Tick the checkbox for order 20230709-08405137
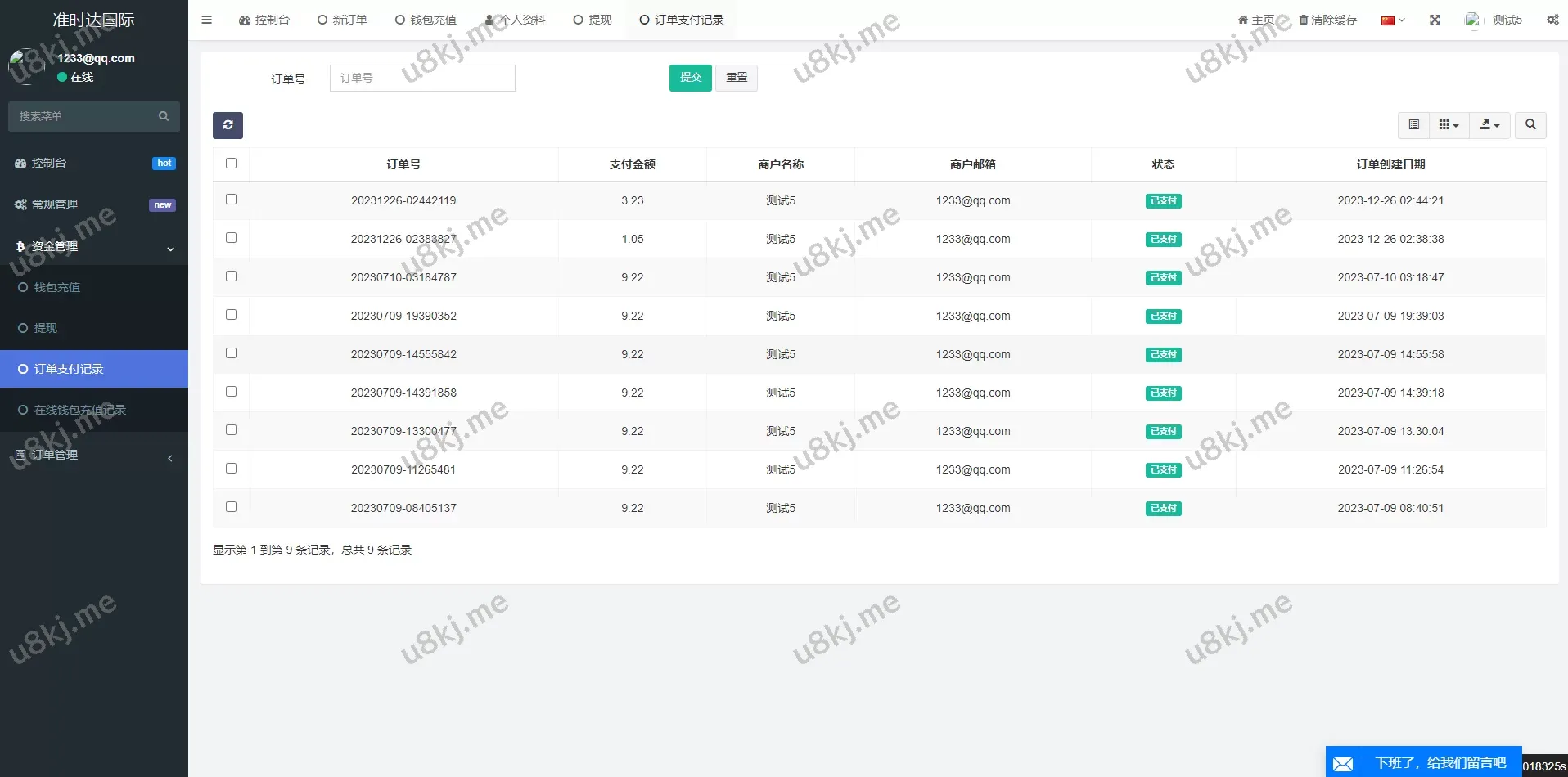This screenshot has width=1568, height=777. [x=231, y=507]
